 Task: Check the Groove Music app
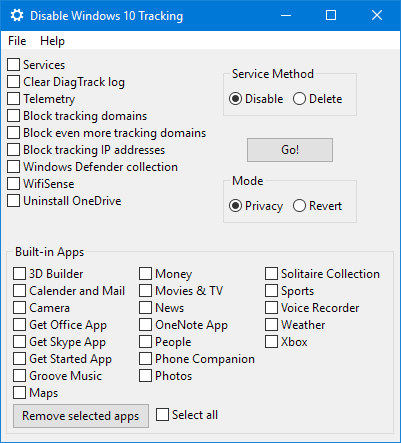19,376
